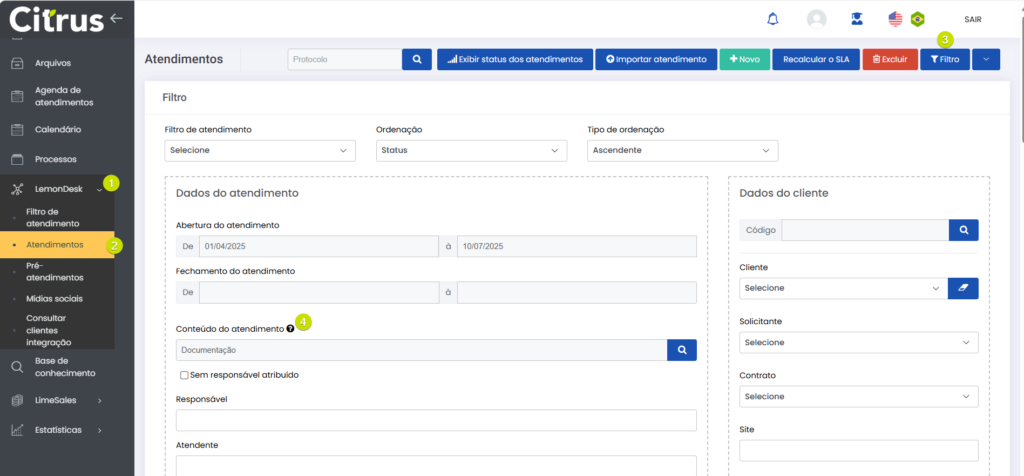Click the graduation cap training icon

857,19
